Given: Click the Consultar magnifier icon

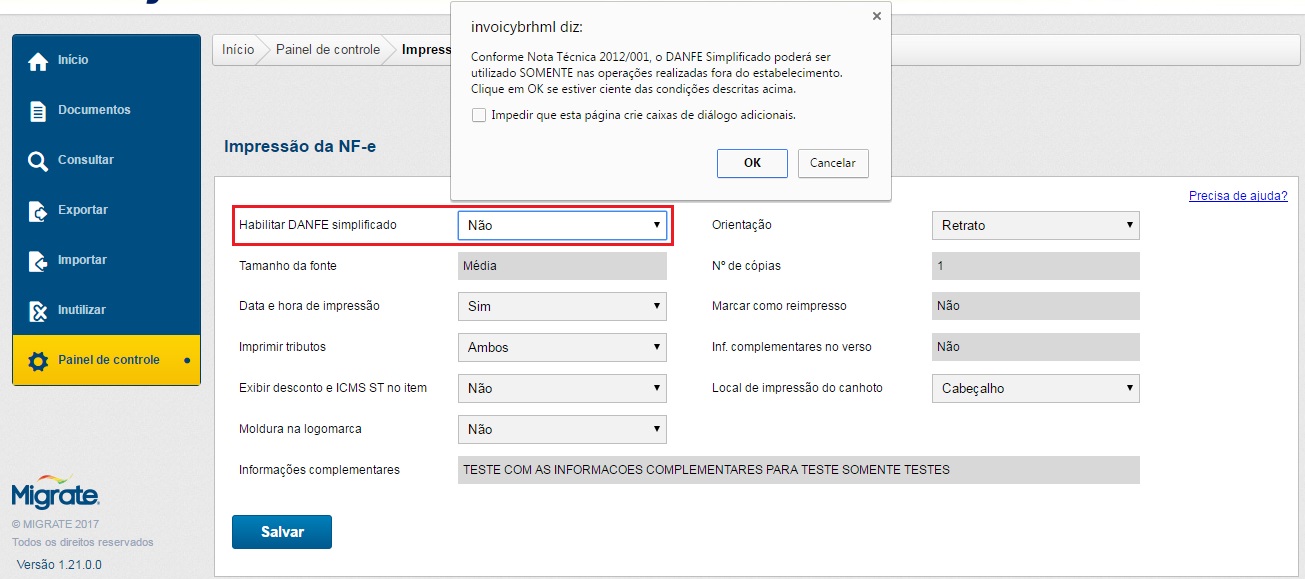Looking at the screenshot, I should [38, 161].
